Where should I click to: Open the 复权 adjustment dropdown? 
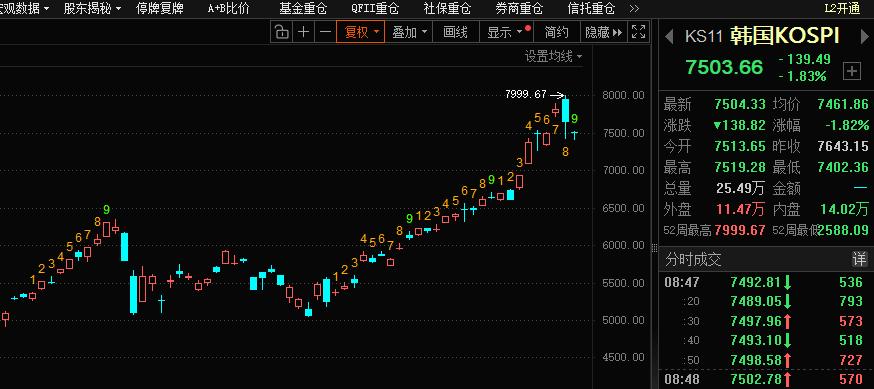(x=360, y=32)
